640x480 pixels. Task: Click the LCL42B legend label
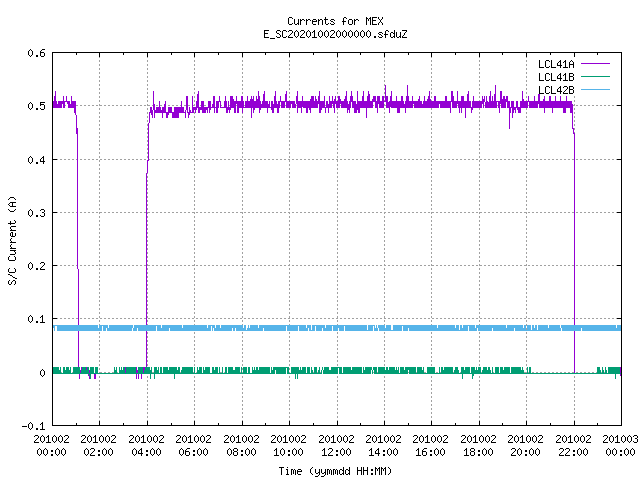556,90
